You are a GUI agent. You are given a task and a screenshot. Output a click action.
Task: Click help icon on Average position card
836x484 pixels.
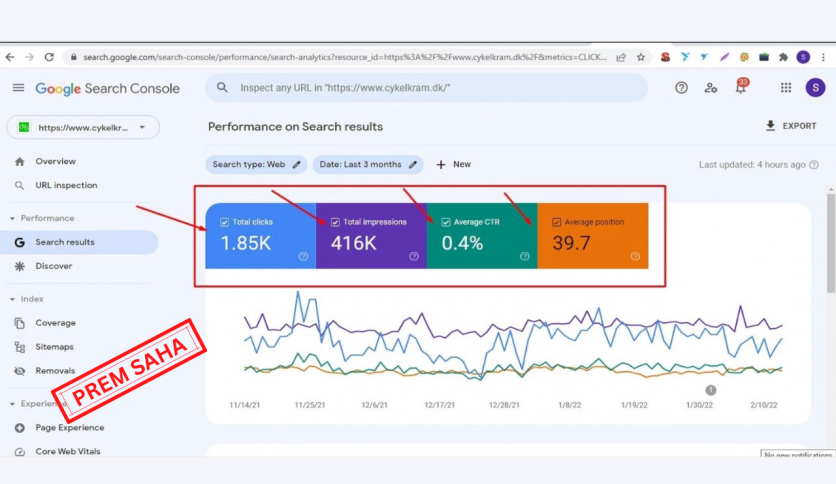(635, 256)
